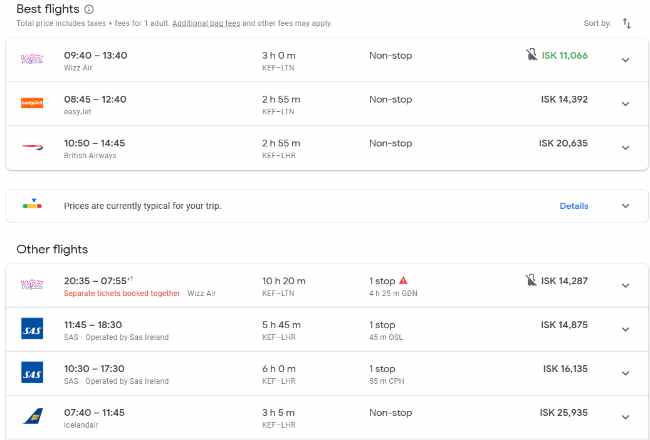Select the SAS 10:30 – 17:30 flight
Screen dimensions: 650x440
[300, 373]
